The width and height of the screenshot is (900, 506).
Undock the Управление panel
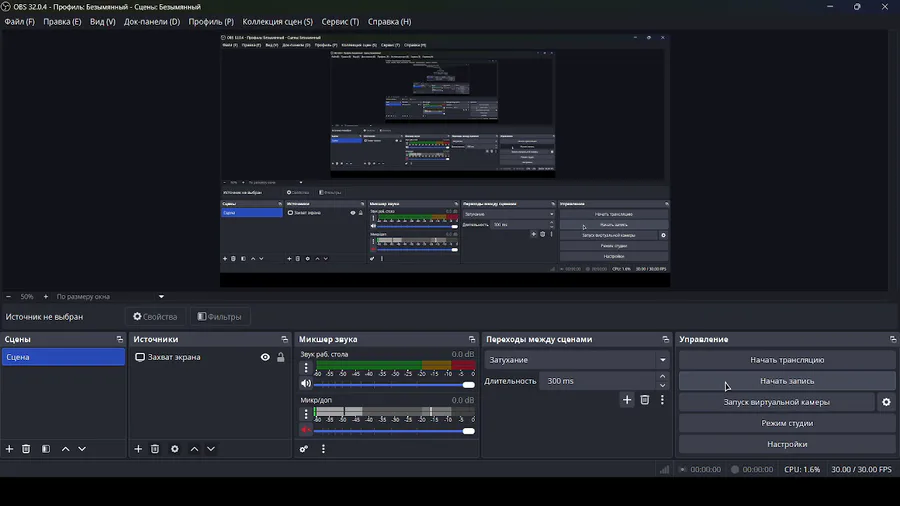(x=893, y=339)
